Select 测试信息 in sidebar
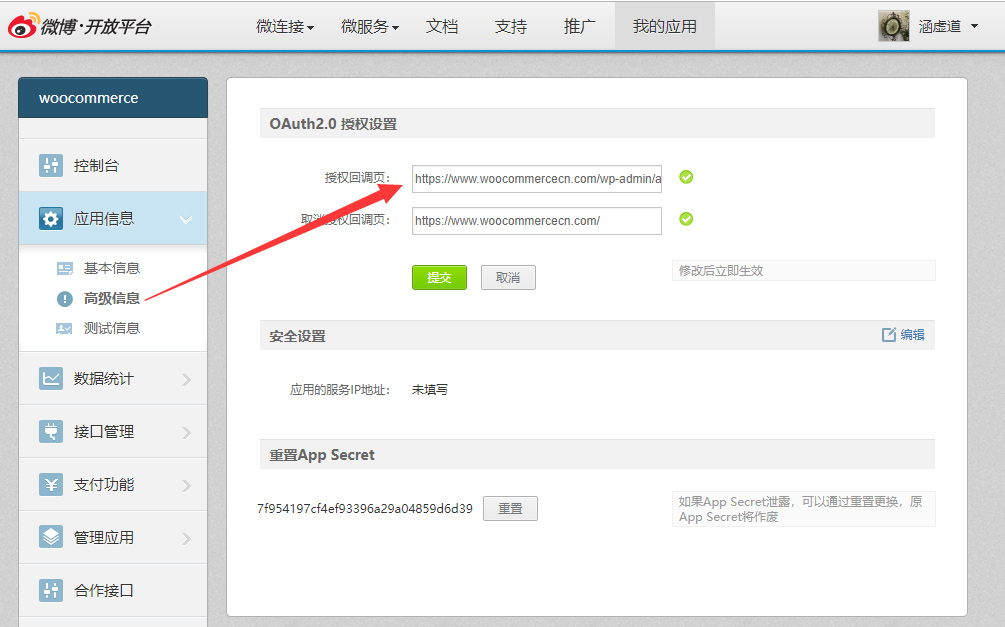The image size is (1005, 627). [112, 329]
